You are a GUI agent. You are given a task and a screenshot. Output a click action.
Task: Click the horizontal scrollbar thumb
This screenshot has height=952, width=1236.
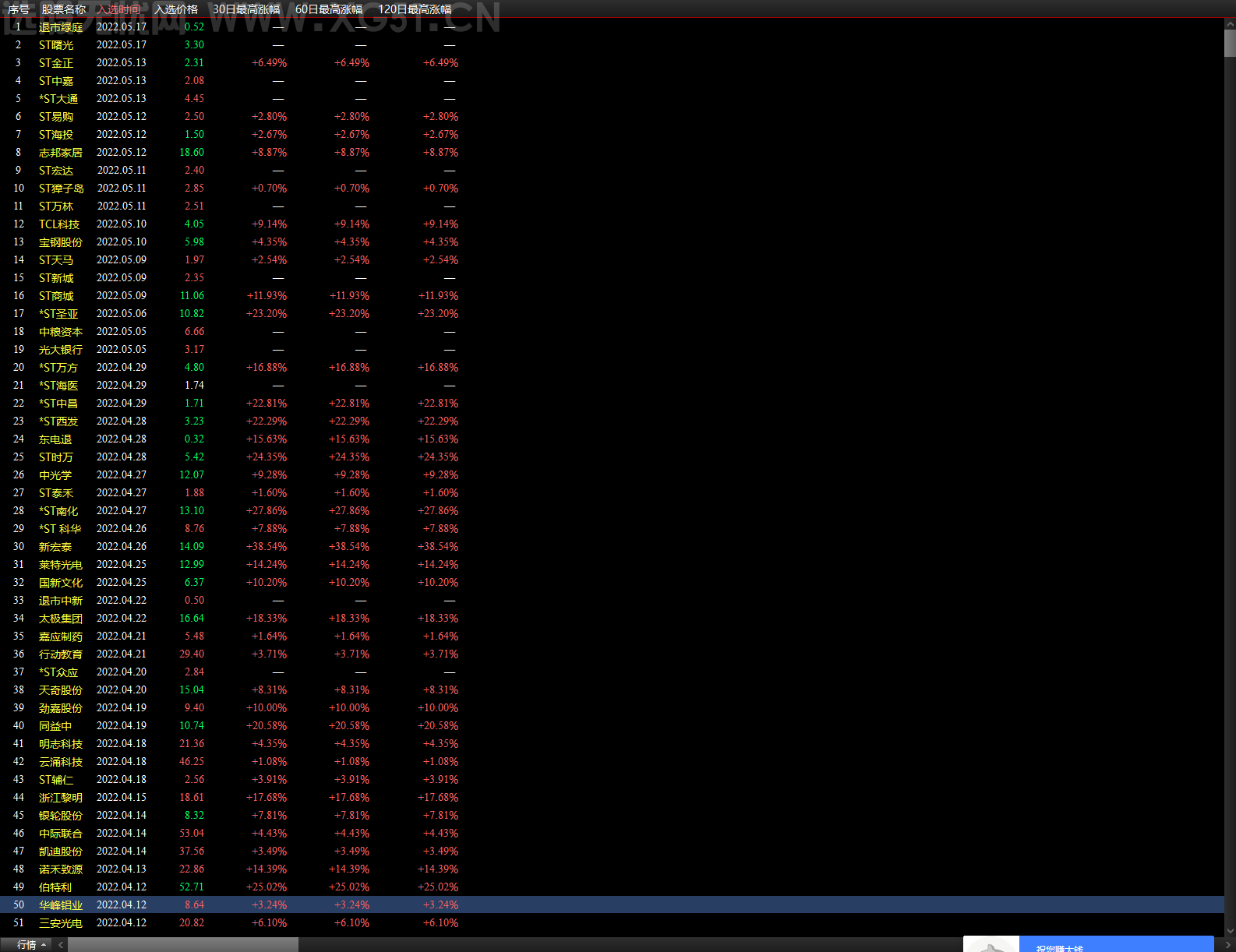pyautogui.click(x=183, y=945)
